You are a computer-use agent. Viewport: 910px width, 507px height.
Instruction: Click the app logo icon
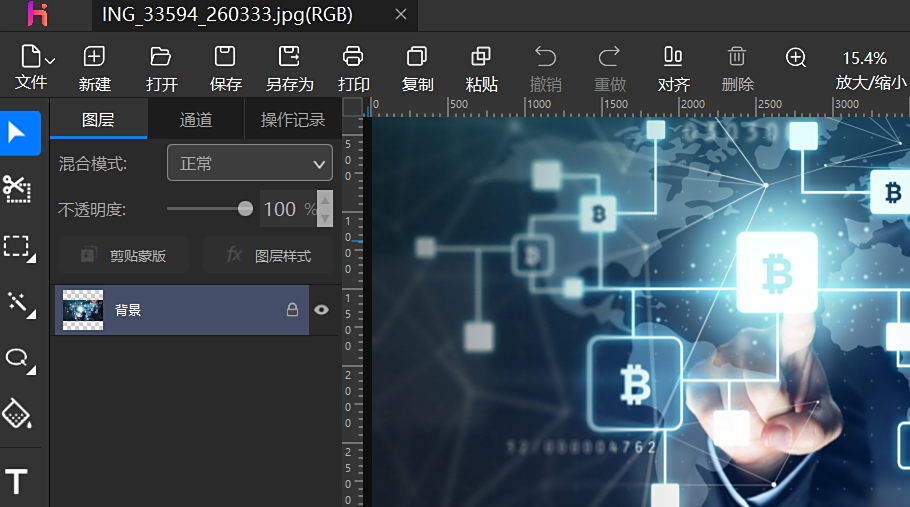point(38,15)
